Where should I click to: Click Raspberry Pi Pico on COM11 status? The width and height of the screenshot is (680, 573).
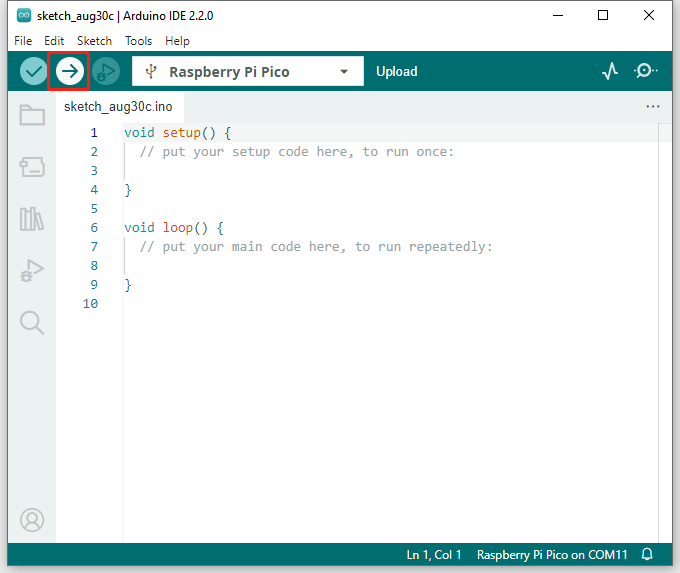coord(552,555)
